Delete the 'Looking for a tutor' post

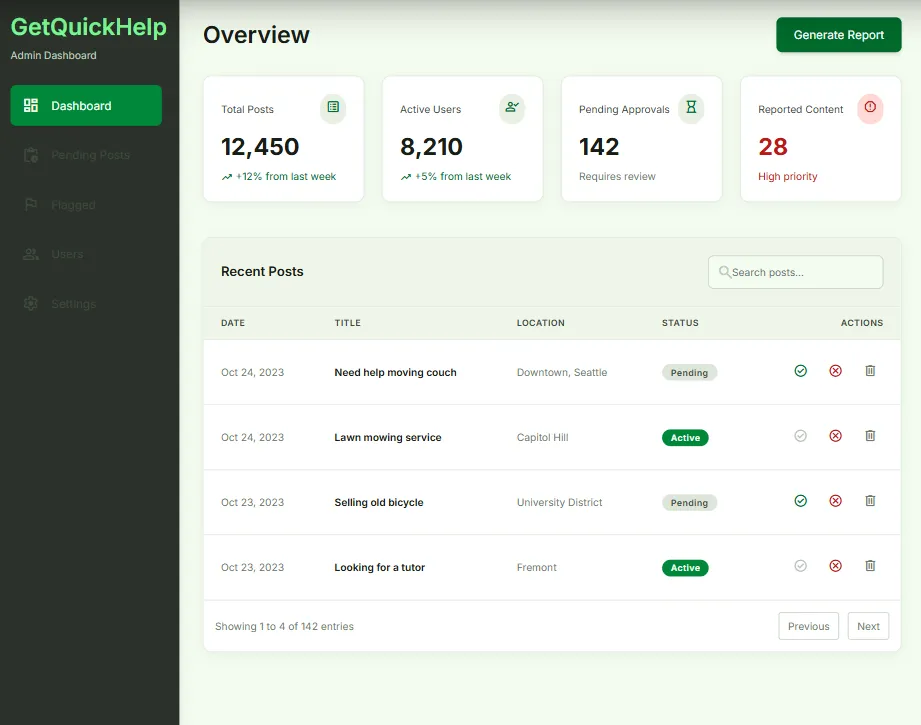click(870, 566)
